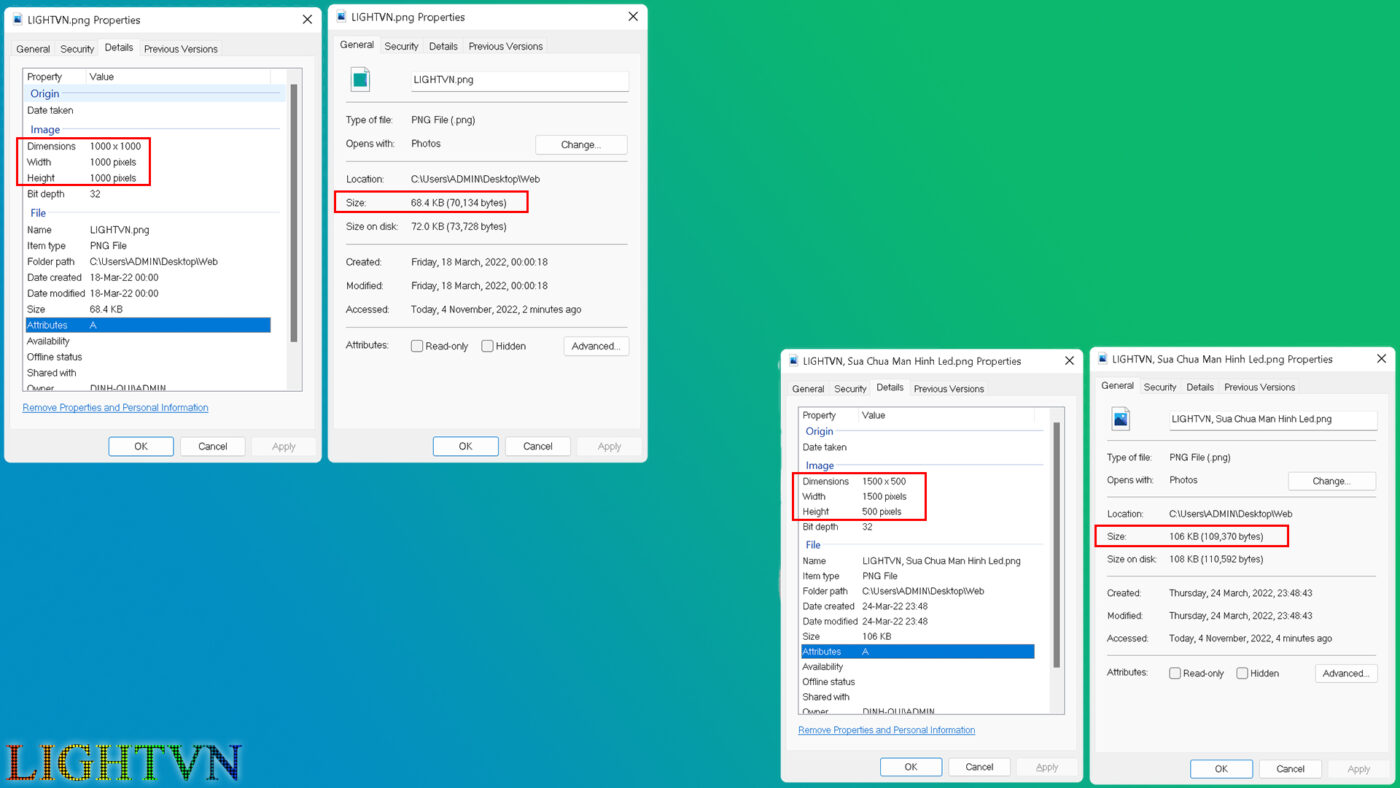The image size is (1400, 788).
Task: Enable Read-only for Sua Chua Man Hinh Led.png
Action: (1174, 672)
